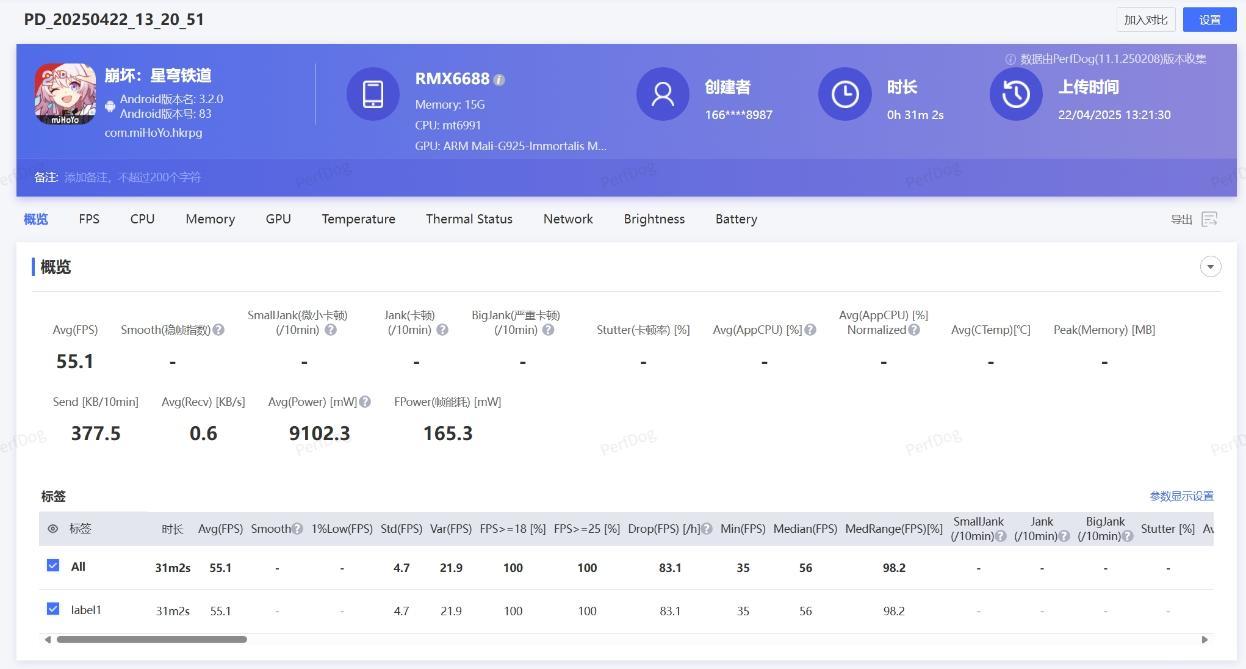The width and height of the screenshot is (1246, 669).
Task: Open help icon beside Jank(卡顿) metric
Action: pos(442,330)
